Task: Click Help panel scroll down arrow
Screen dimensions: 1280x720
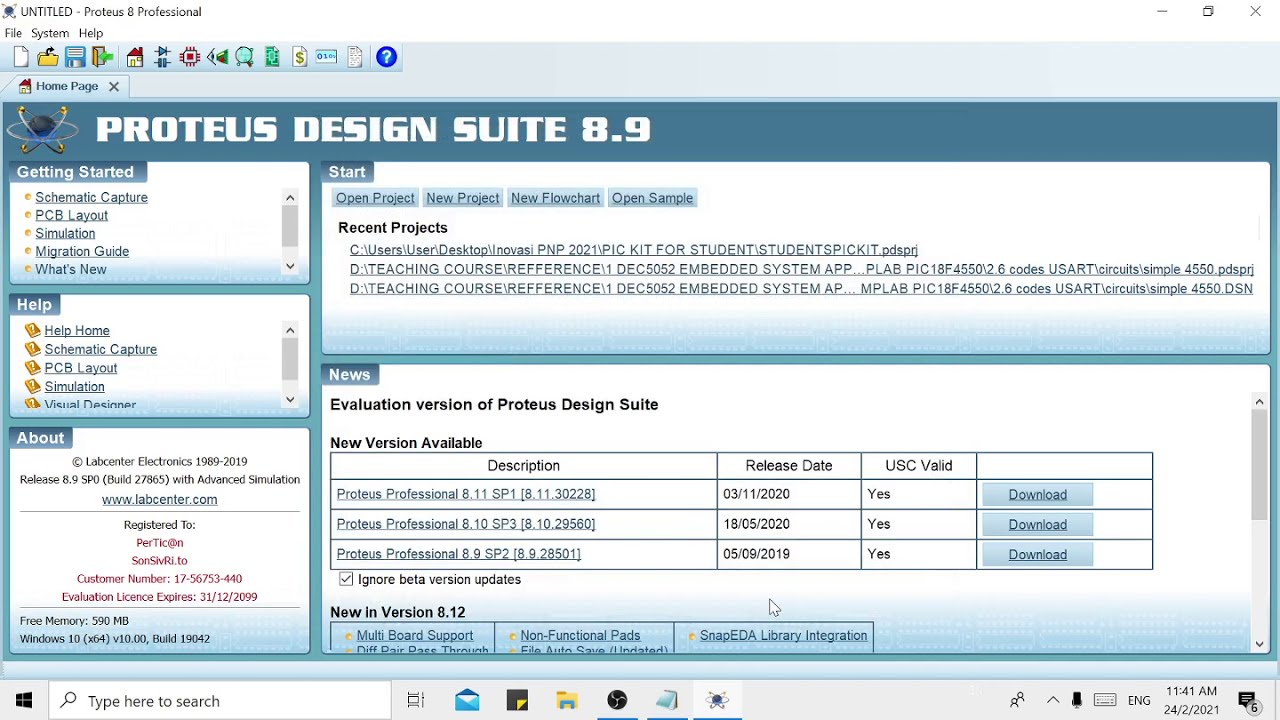Action: click(290, 399)
